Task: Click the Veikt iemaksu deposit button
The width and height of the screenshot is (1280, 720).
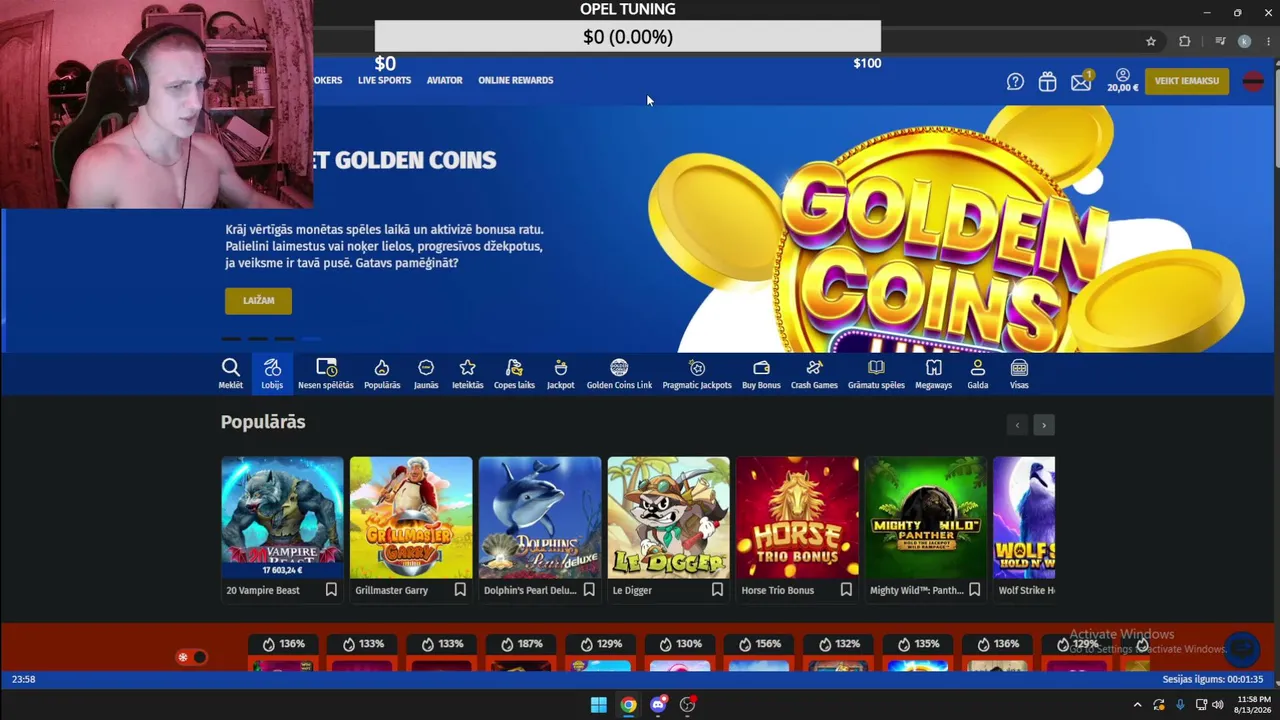Action: (1187, 81)
